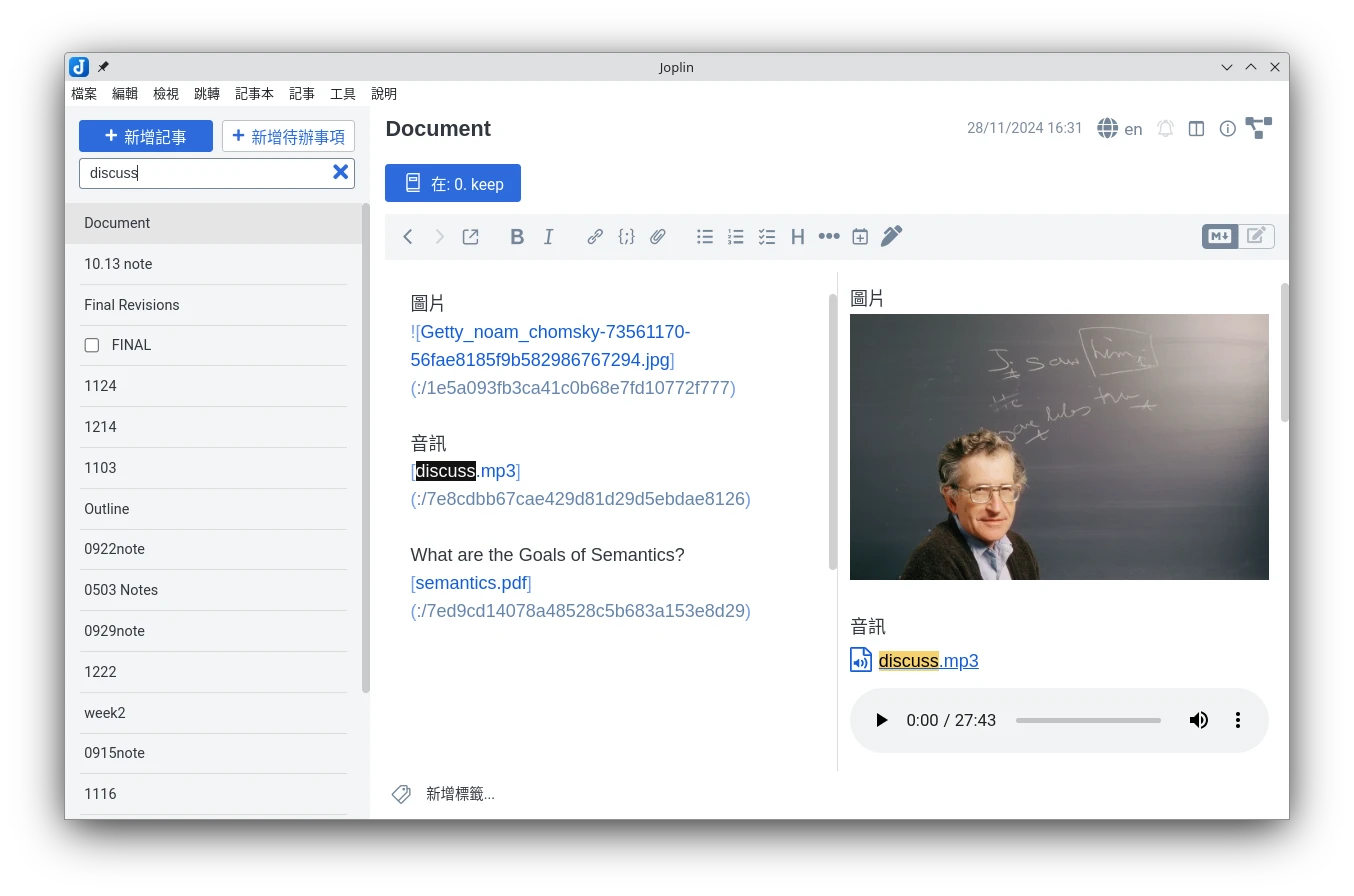Expand the toolbar's three-dot overflow menu
The width and height of the screenshot is (1354, 896).
tap(829, 237)
